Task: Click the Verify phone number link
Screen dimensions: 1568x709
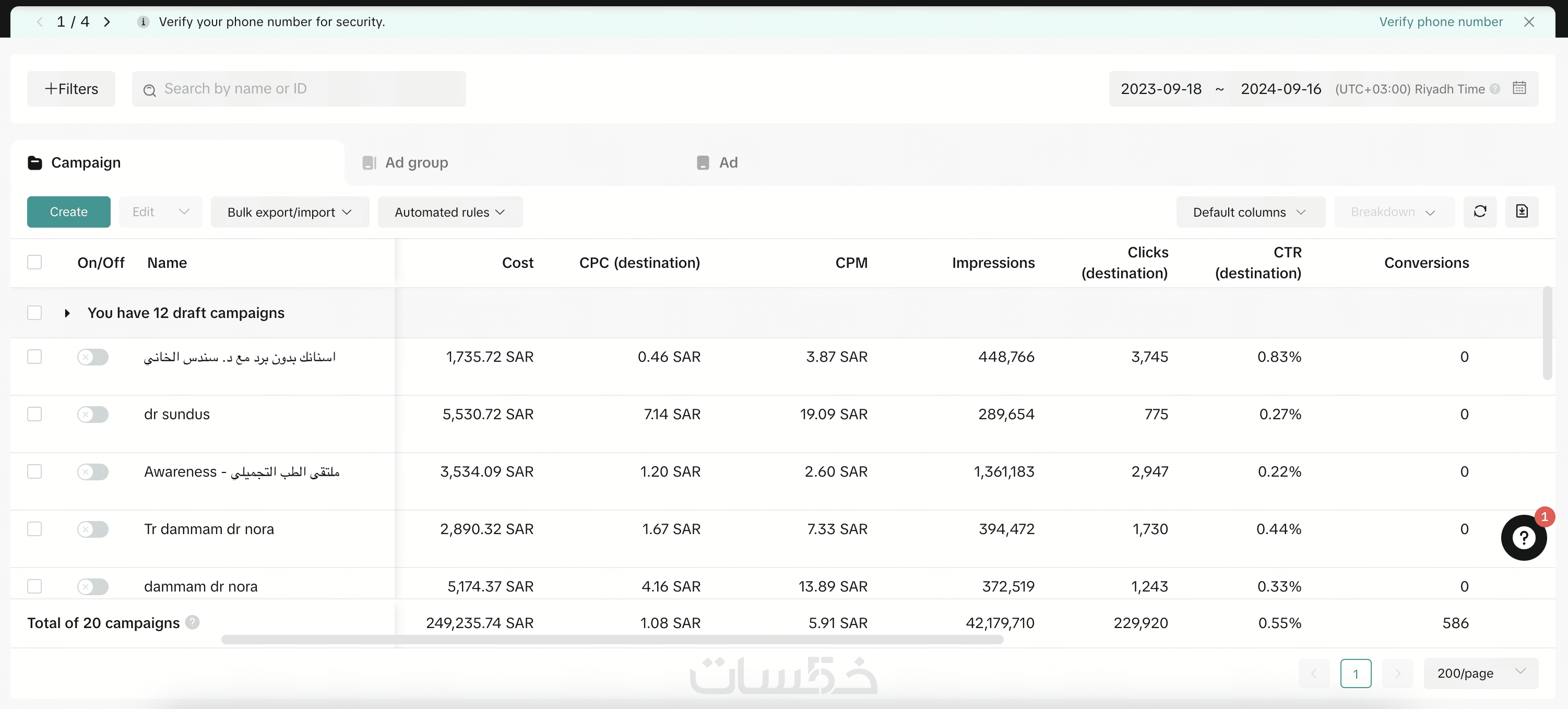Action: (1440, 22)
